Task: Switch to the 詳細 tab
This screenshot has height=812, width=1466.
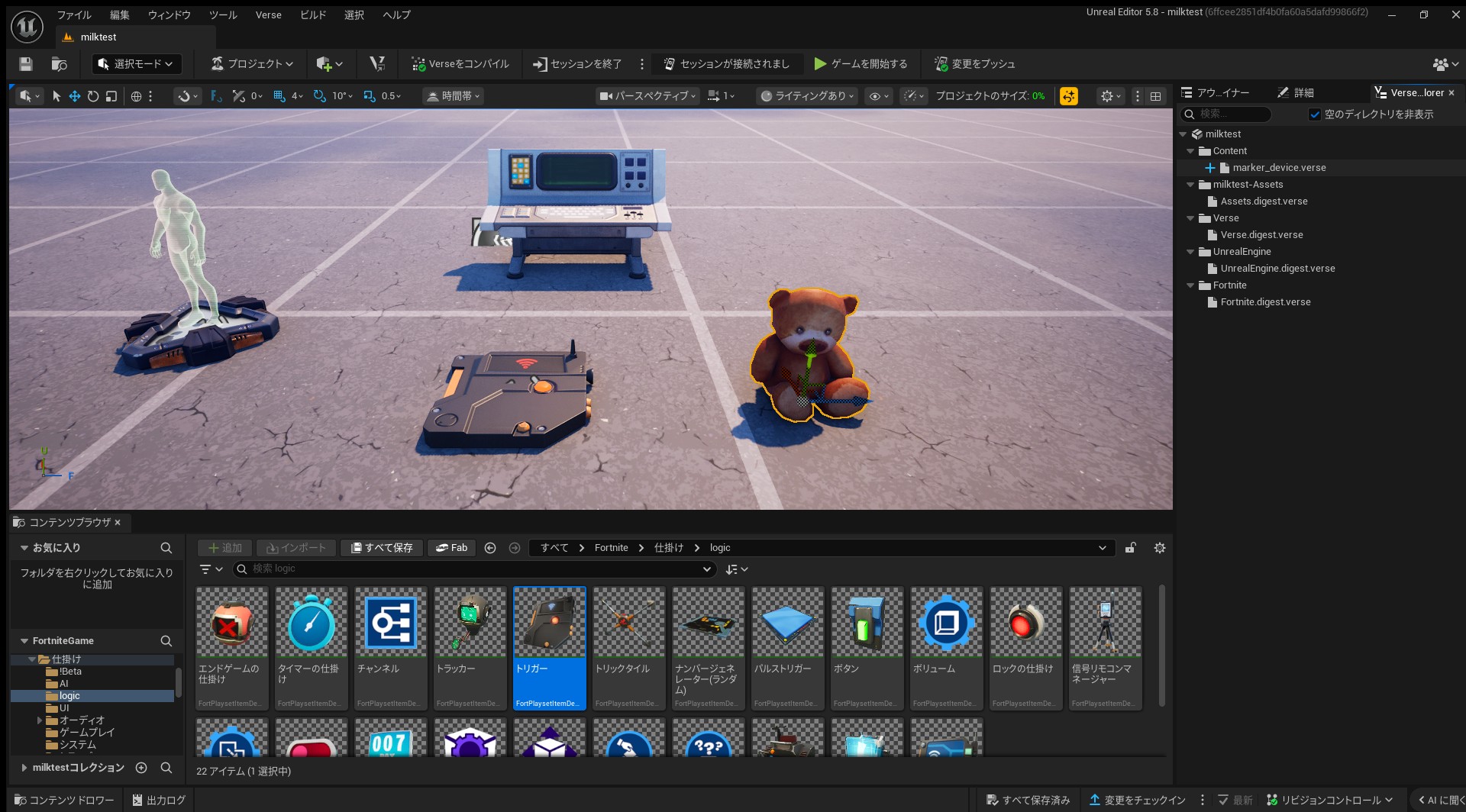Action: coord(1296,92)
